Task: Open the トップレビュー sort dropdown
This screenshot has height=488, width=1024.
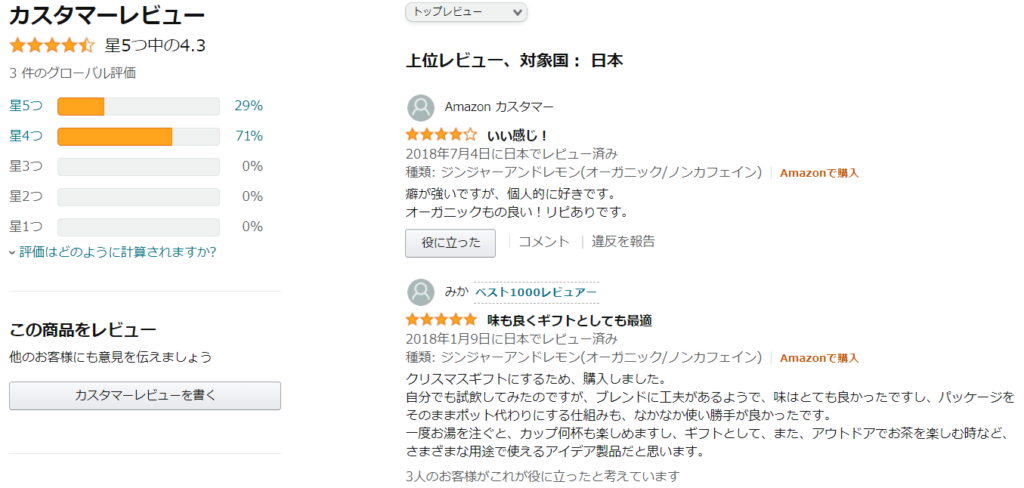Action: click(466, 12)
